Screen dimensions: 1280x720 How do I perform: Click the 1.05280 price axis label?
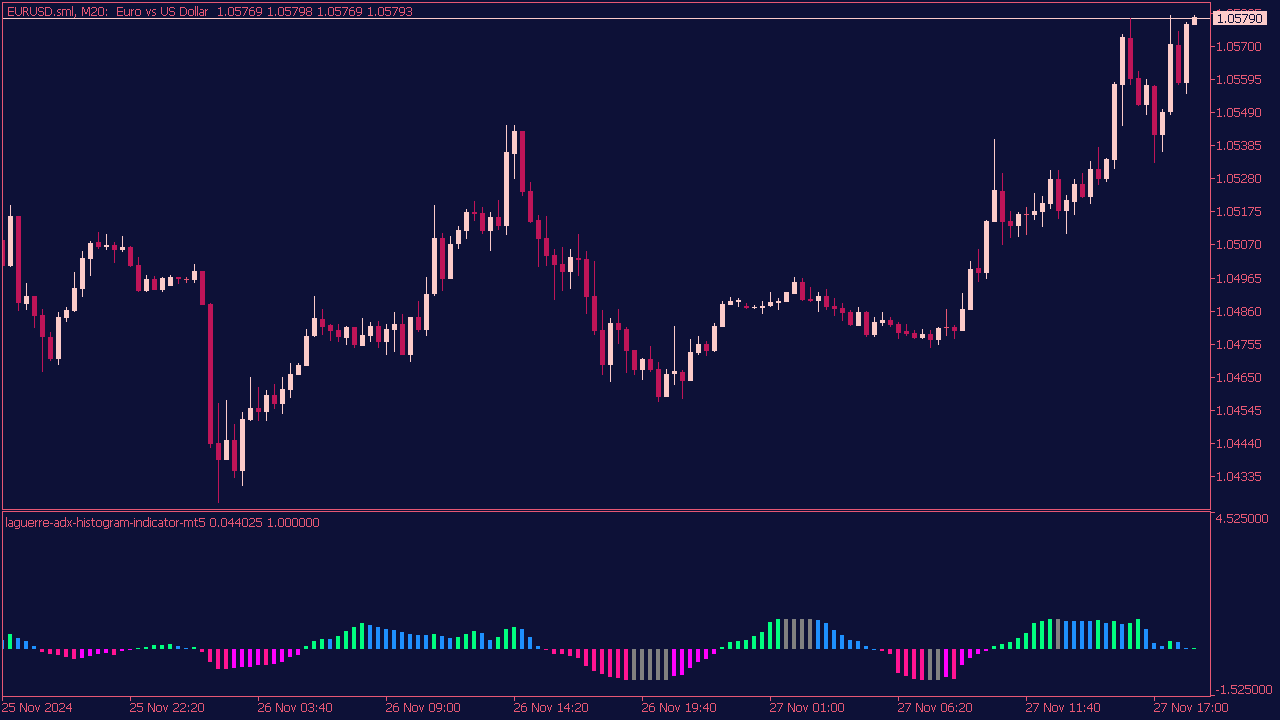1238,178
